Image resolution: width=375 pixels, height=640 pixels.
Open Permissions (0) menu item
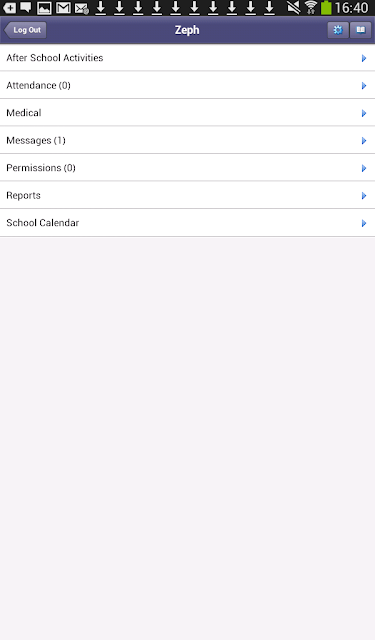click(x=187, y=168)
